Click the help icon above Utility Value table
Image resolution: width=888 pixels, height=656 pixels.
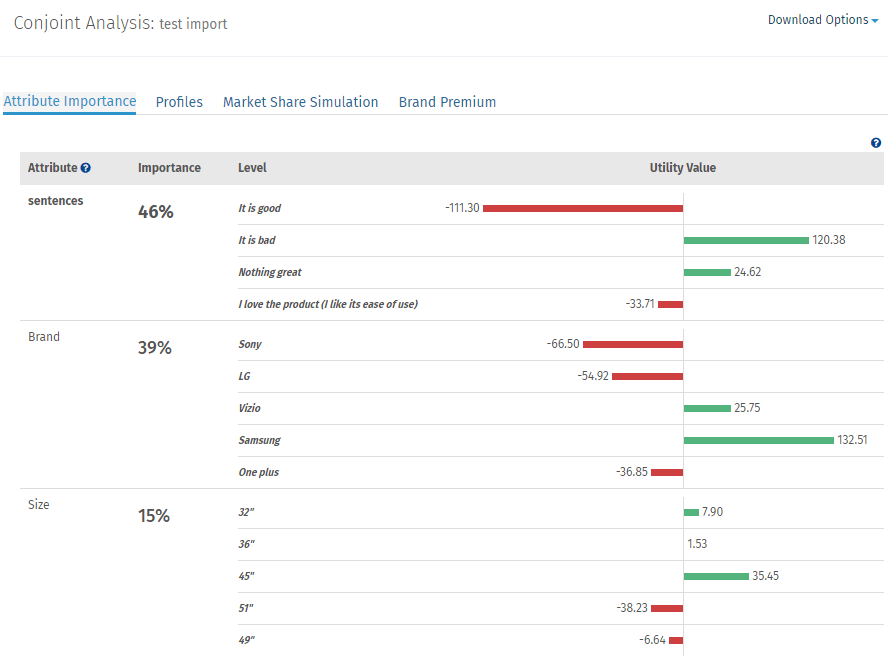(876, 143)
